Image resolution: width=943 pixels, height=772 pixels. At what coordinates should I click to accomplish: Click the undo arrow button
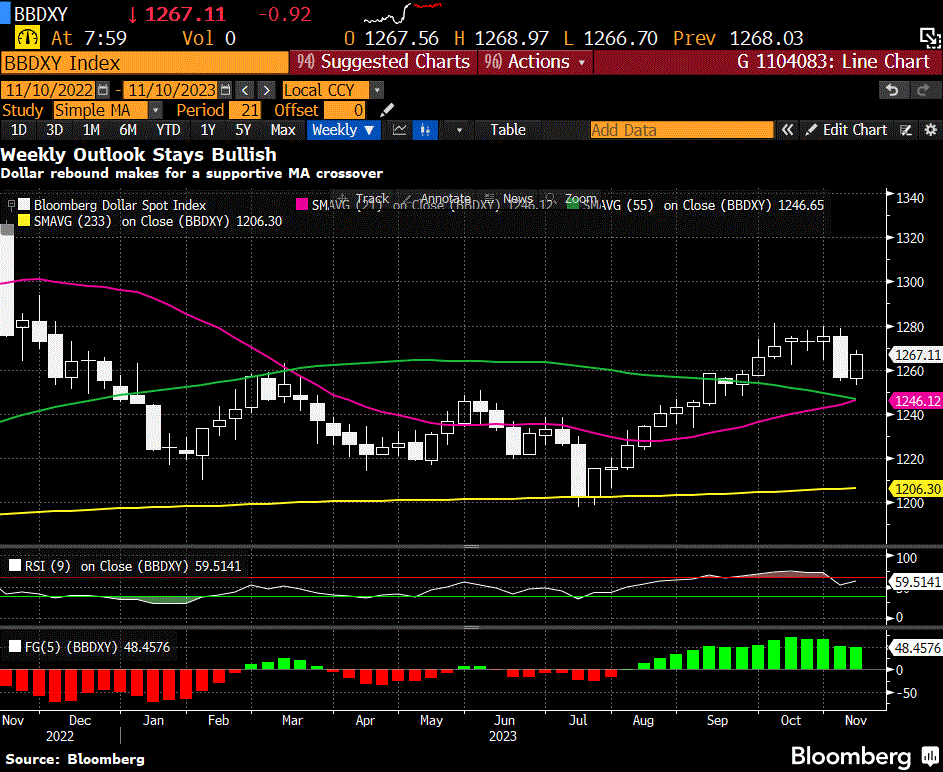[x=892, y=90]
